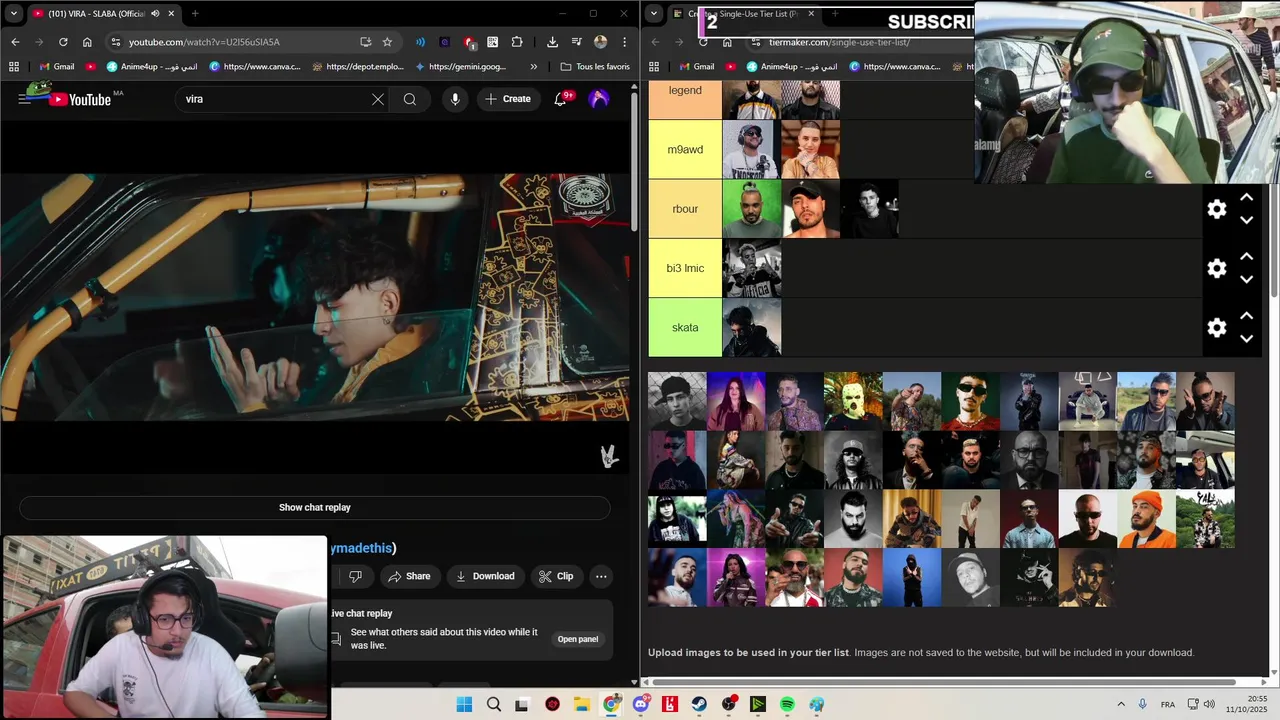Reload the YouTube tab
Image resolution: width=1280 pixels, height=720 pixels.
[x=63, y=42]
